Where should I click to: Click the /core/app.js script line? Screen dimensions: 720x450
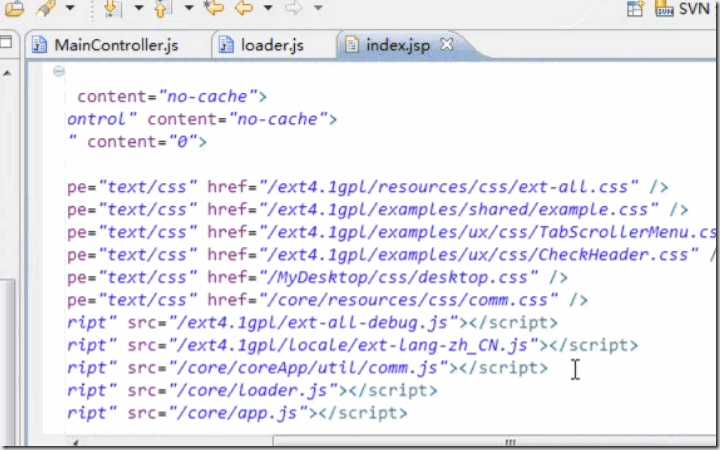coord(237,412)
